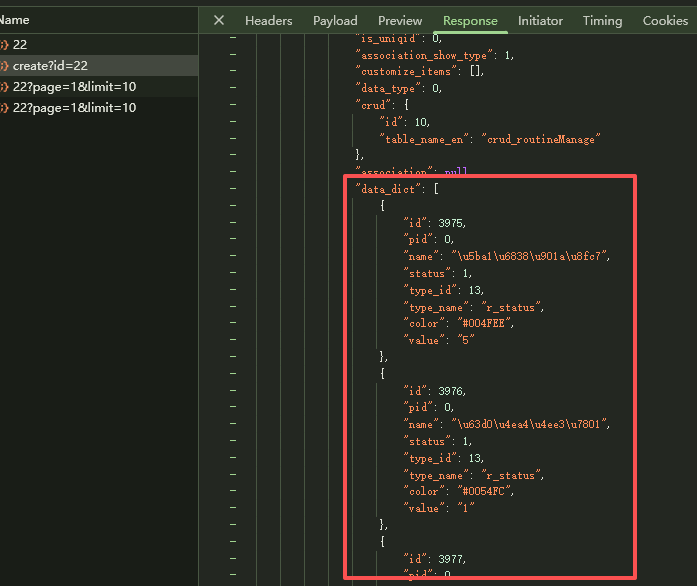View the Cookies tab
697x586 pixels.
[665, 21]
